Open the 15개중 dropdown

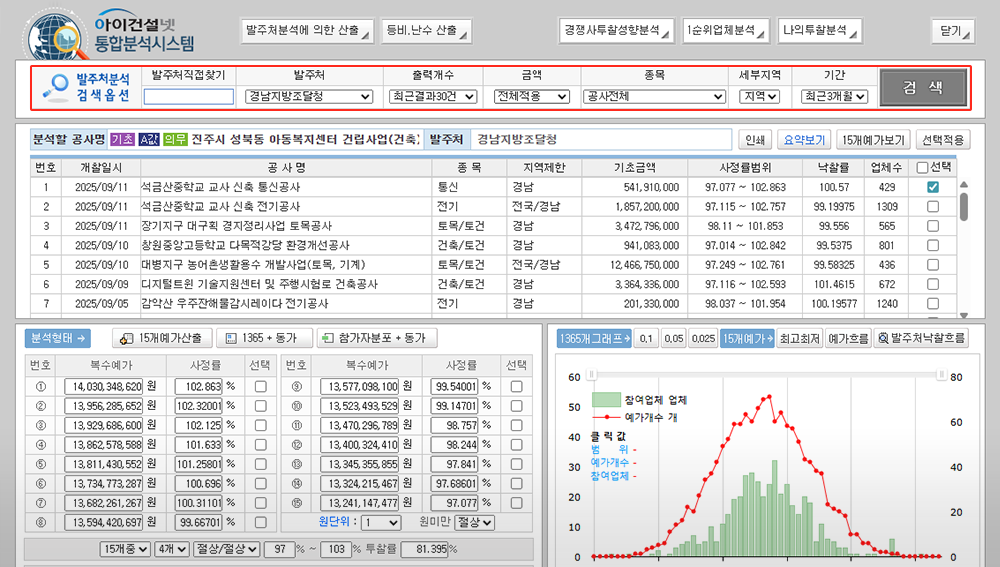(x=125, y=549)
